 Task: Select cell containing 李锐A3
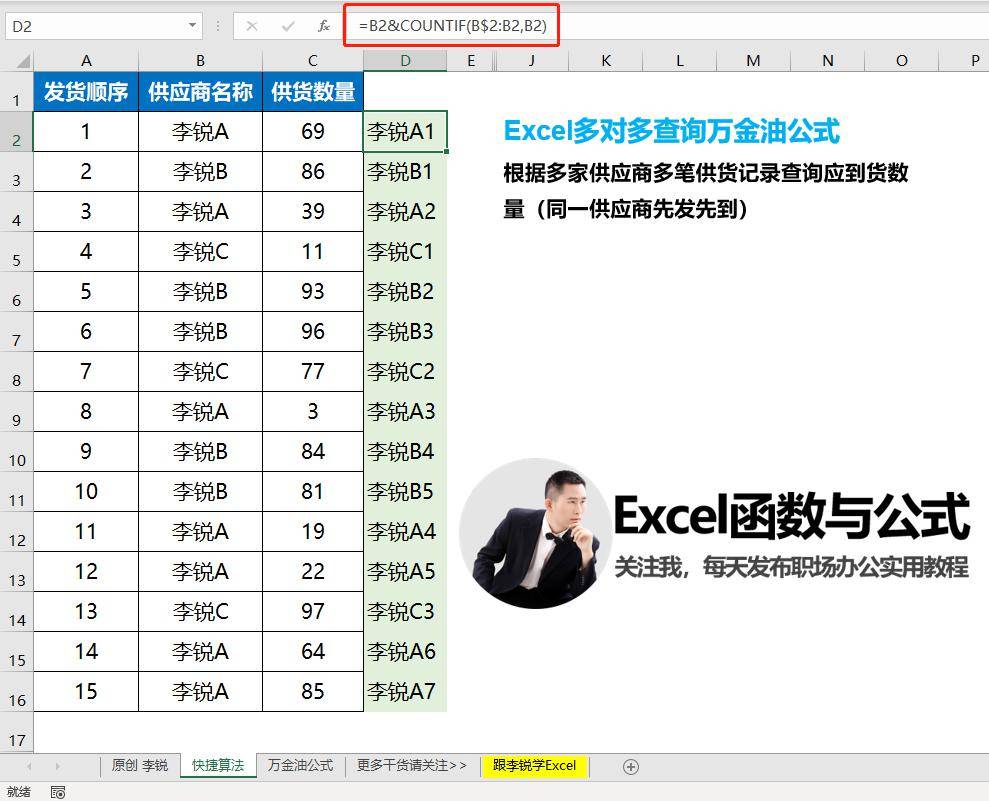(x=405, y=412)
